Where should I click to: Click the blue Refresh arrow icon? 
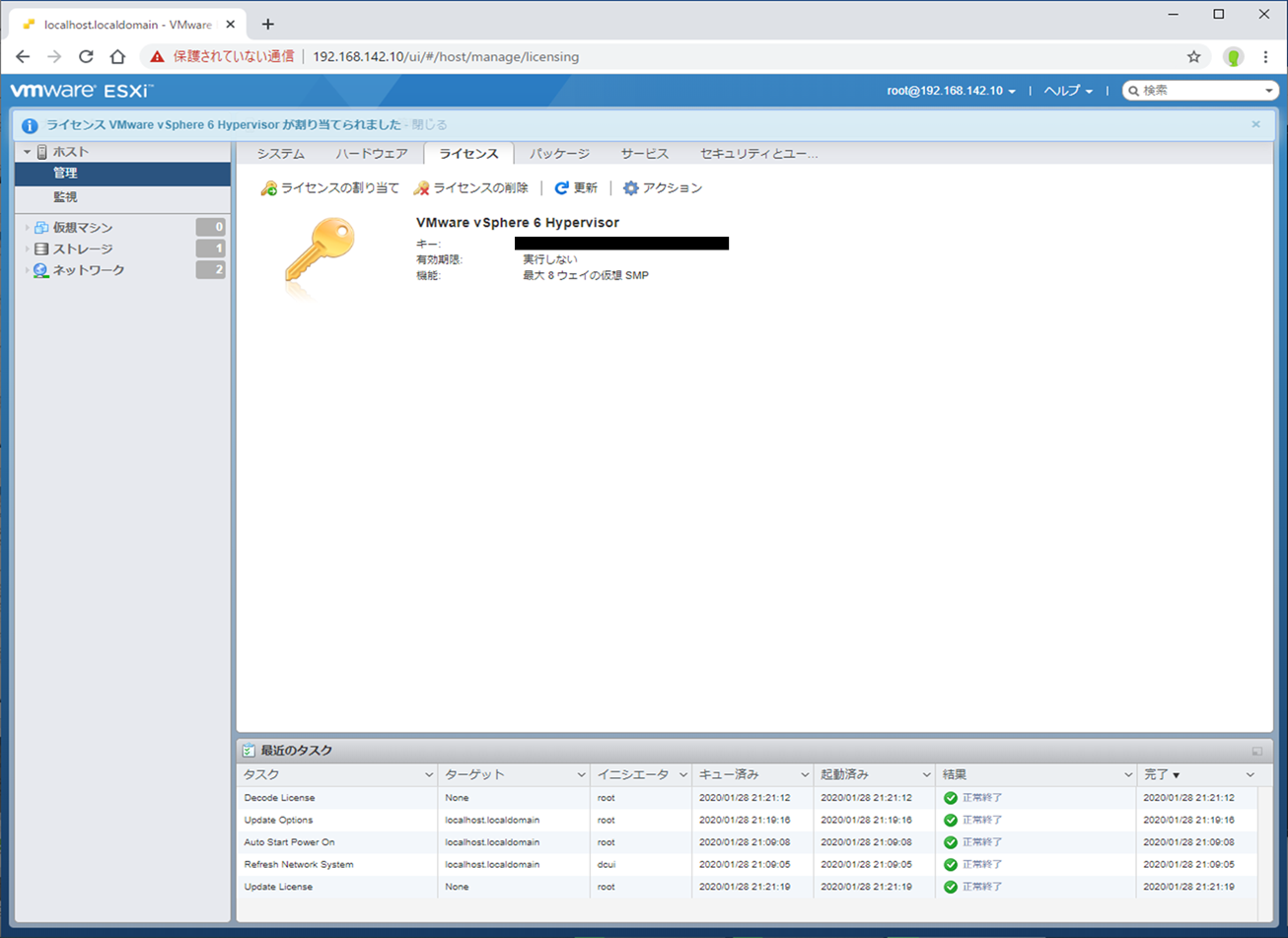(561, 188)
